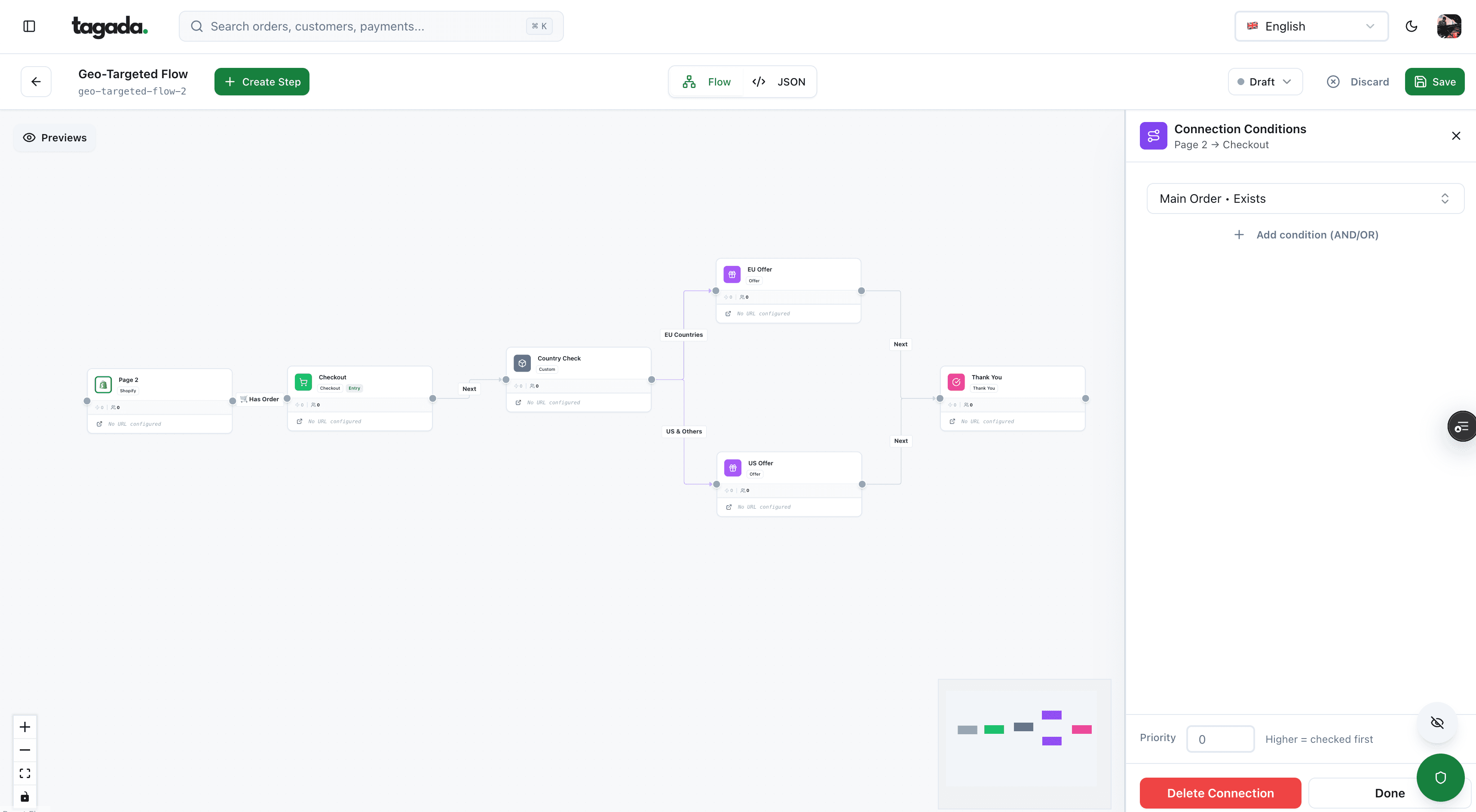Click the cart icon on the Checkout node
The image size is (1476, 812).
303,382
